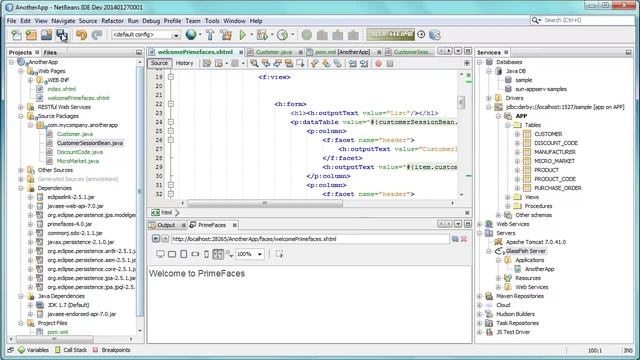Open the Window menu
Image resolution: width=640 pixels, height=360 pixels.
pyautogui.click(x=234, y=21)
